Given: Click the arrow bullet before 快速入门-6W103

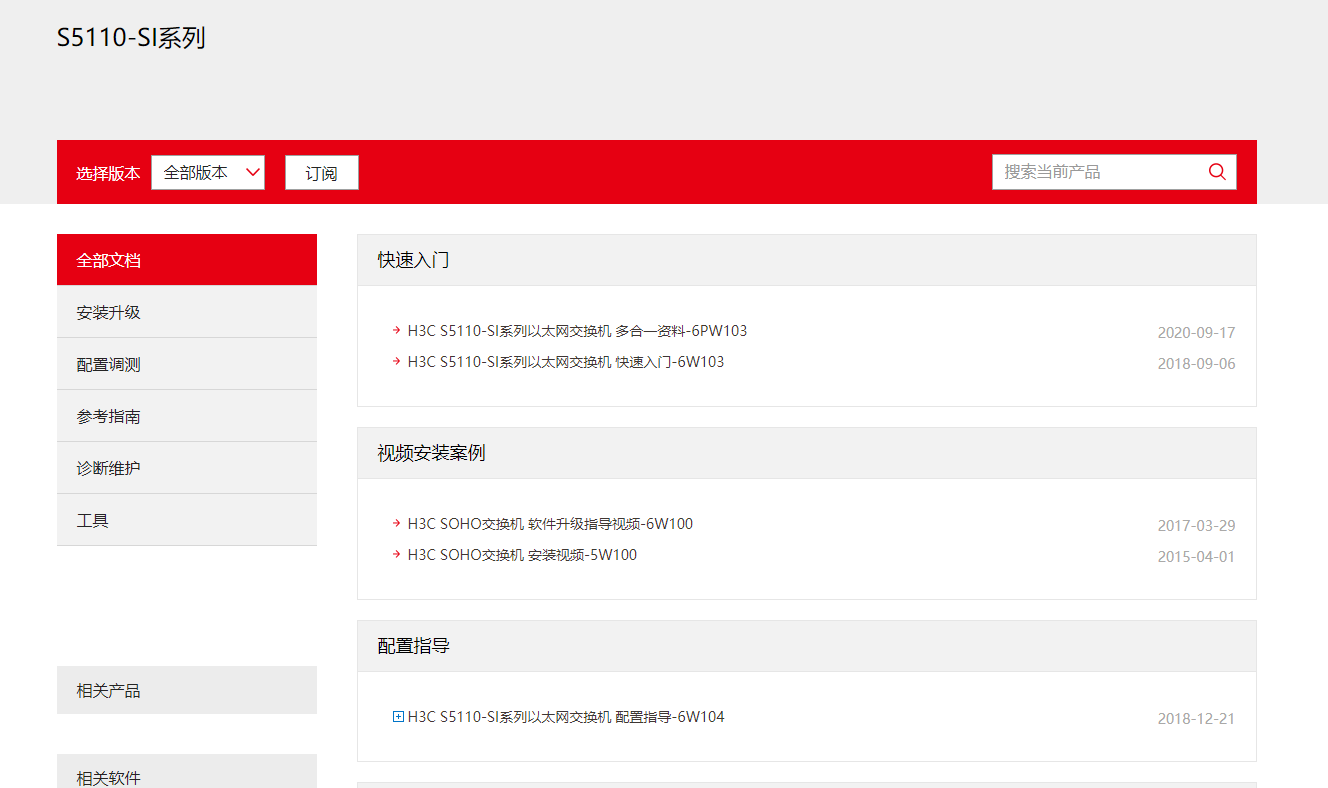Looking at the screenshot, I should [x=397, y=361].
